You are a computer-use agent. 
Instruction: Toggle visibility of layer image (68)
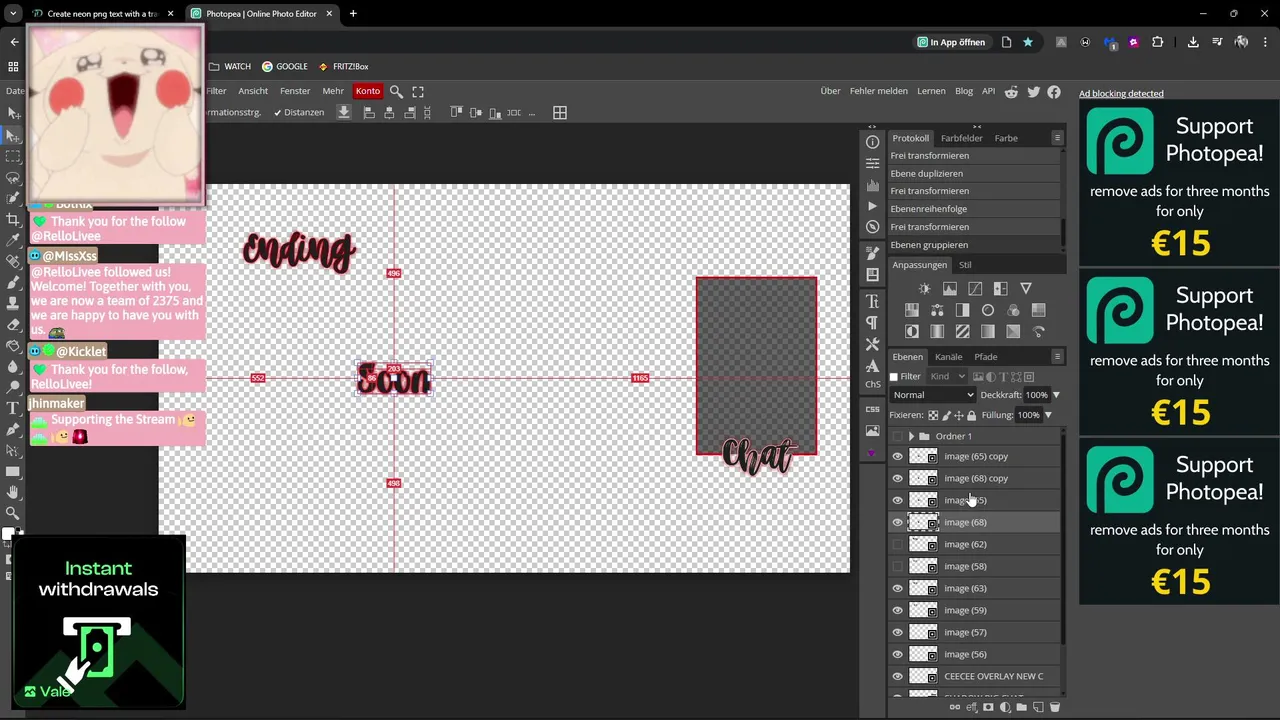pos(897,522)
